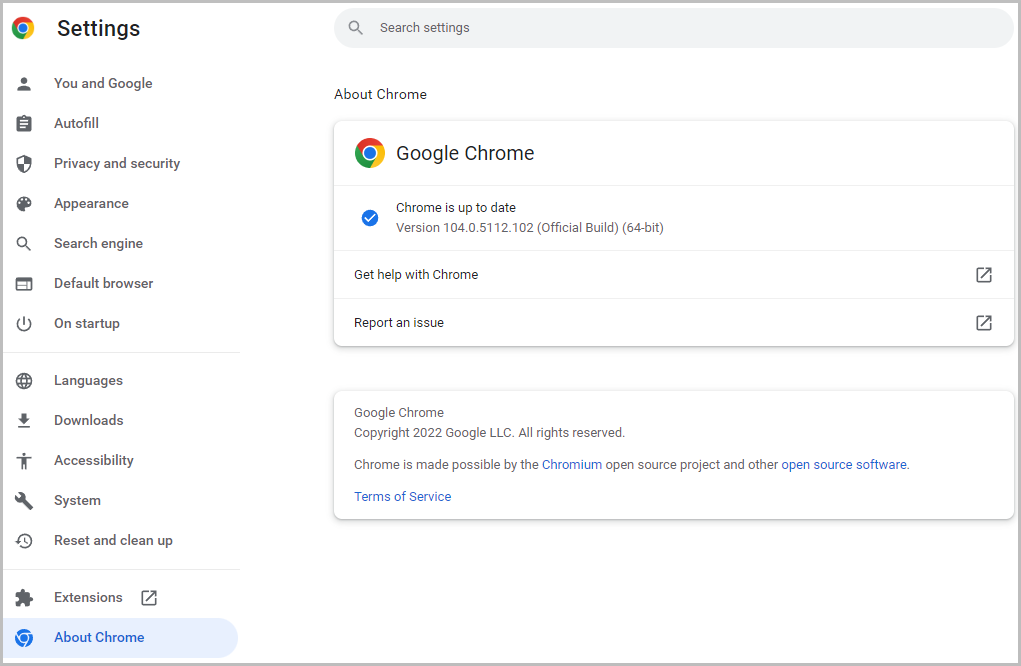1021x666 pixels.
Task: Click the browser window icon for Default browser
Action: (24, 284)
